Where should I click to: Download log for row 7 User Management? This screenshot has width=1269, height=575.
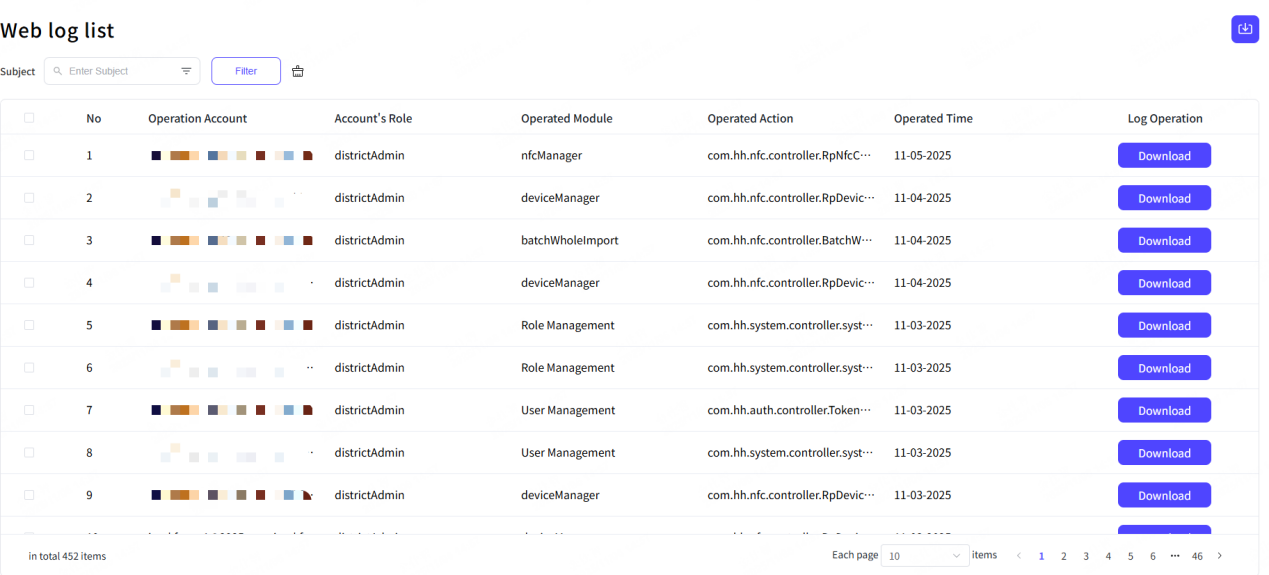(1164, 411)
